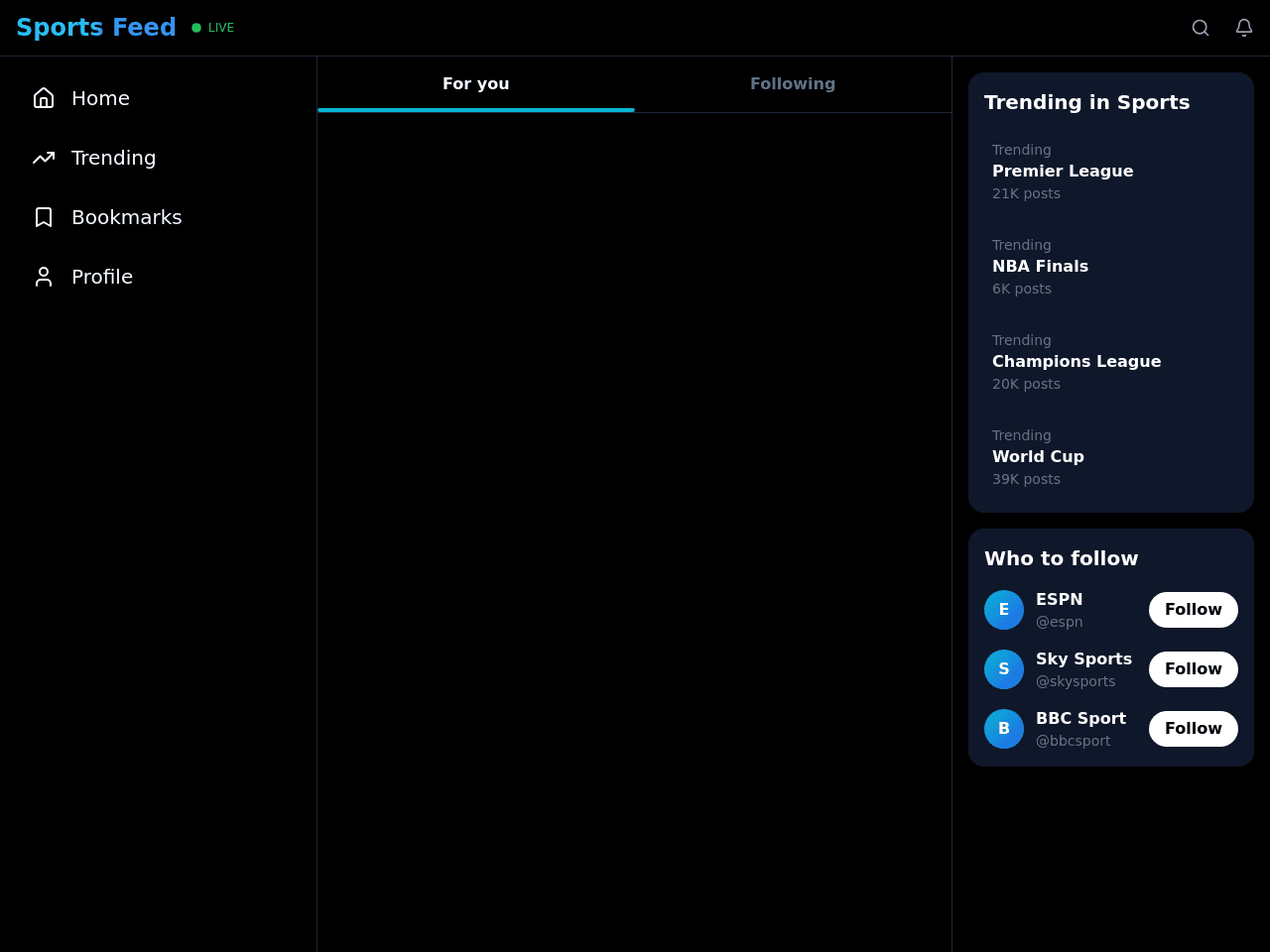Open the Sky Sports avatar circle

coord(1004,669)
